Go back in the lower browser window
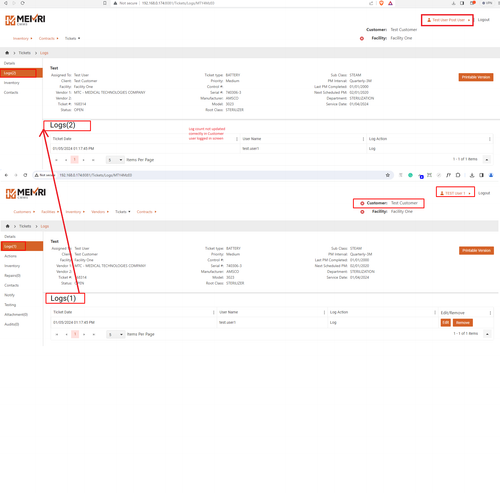The height and width of the screenshot is (493, 500). click(x=6, y=175)
